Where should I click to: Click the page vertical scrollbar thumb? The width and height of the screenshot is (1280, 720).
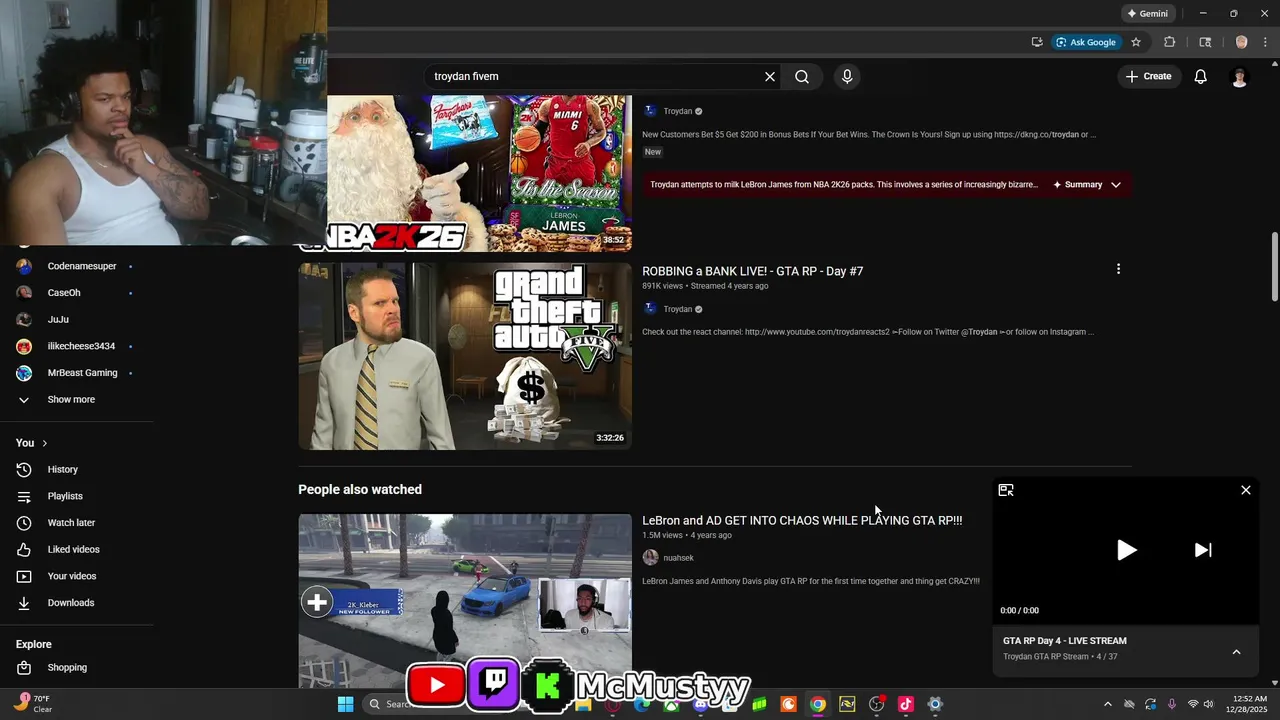(1274, 266)
